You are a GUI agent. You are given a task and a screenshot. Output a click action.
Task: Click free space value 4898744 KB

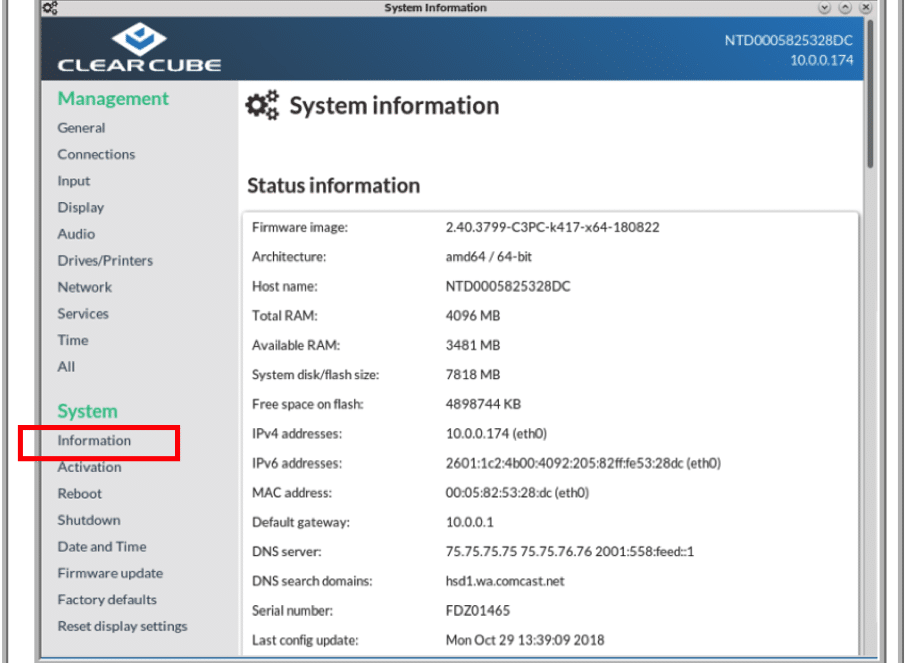pos(483,404)
